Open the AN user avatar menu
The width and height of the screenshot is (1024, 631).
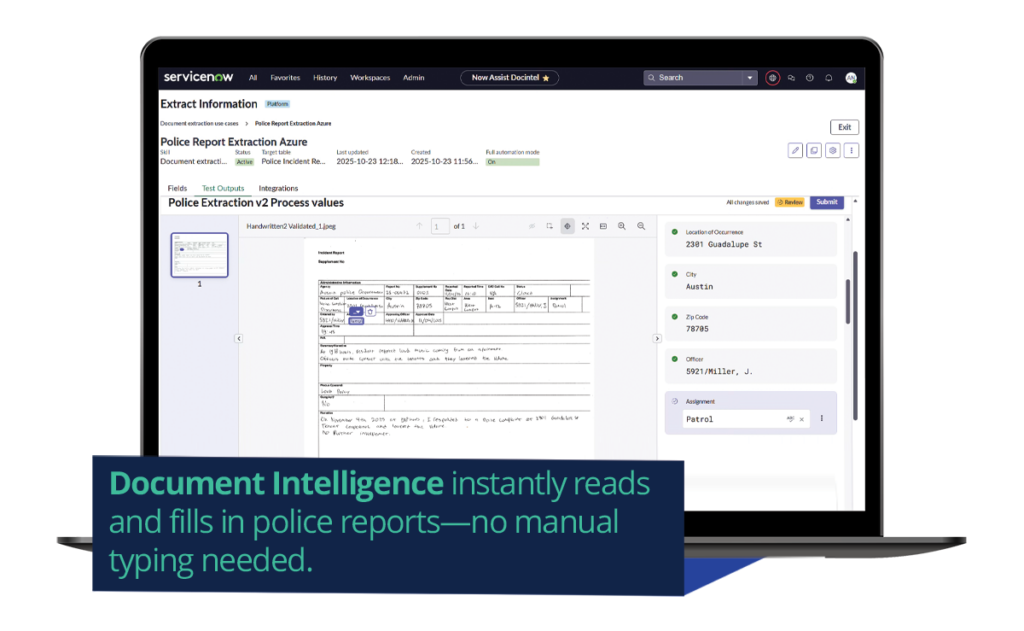852,77
